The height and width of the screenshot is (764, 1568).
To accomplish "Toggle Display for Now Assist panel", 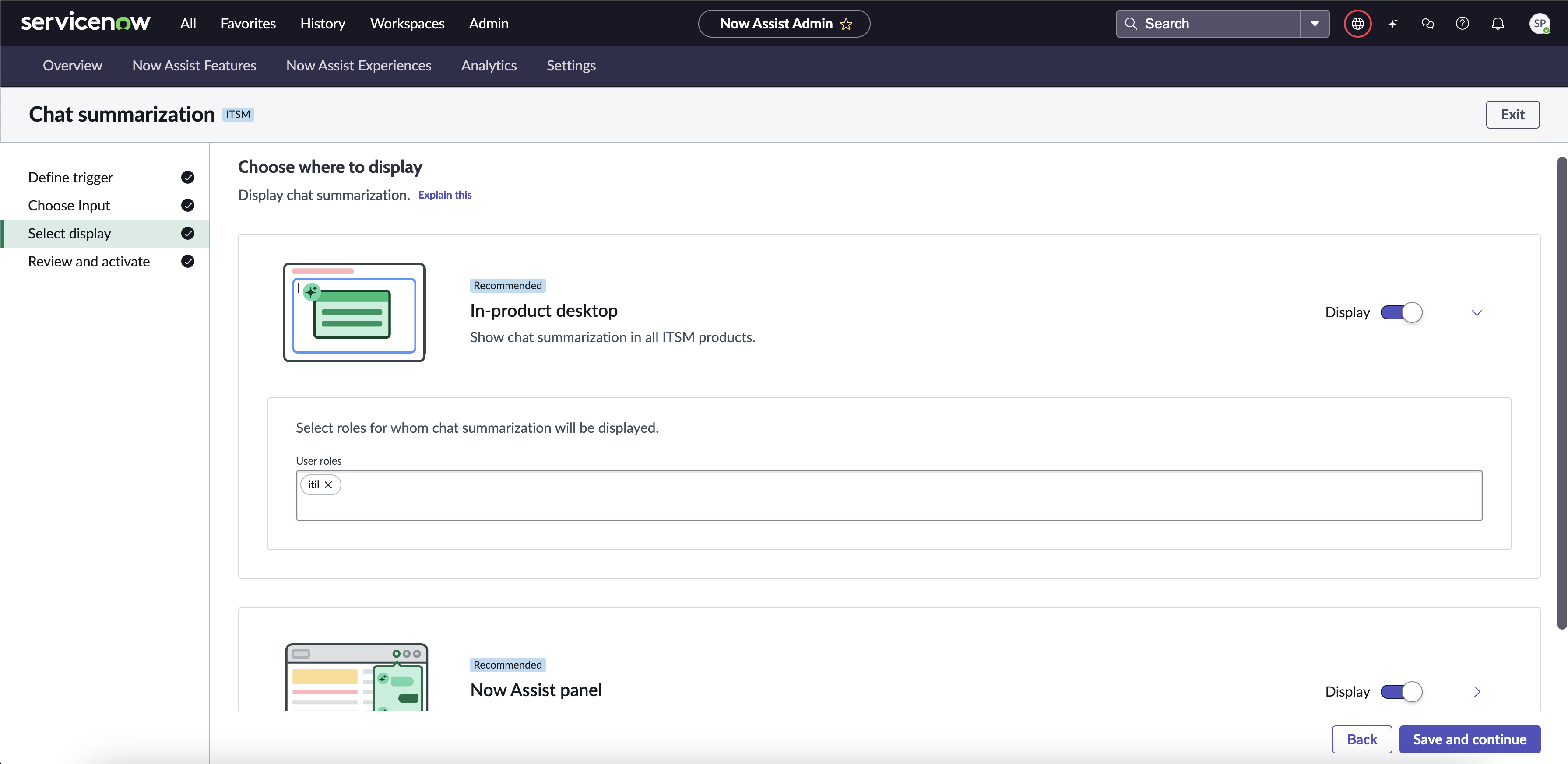I will pos(1401,692).
